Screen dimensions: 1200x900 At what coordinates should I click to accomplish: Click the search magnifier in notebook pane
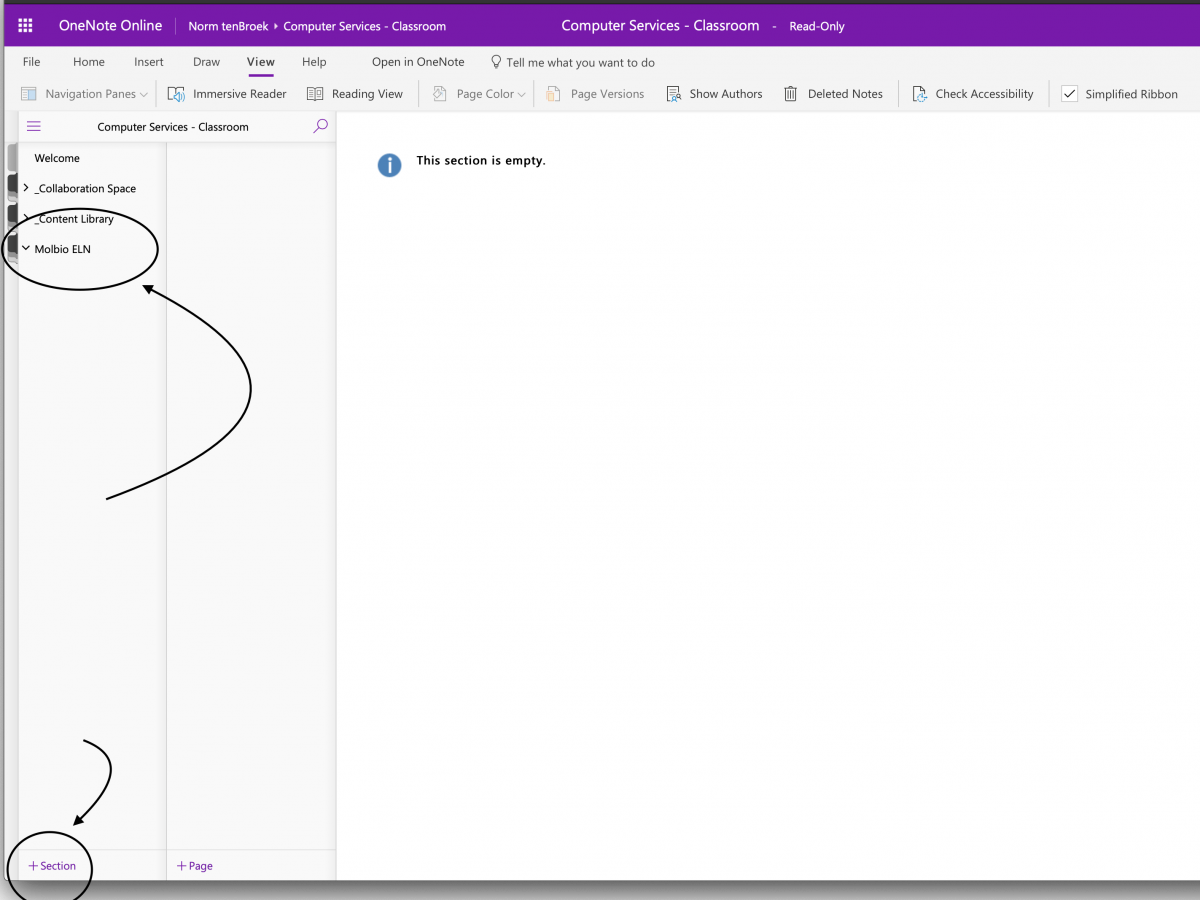[320, 126]
